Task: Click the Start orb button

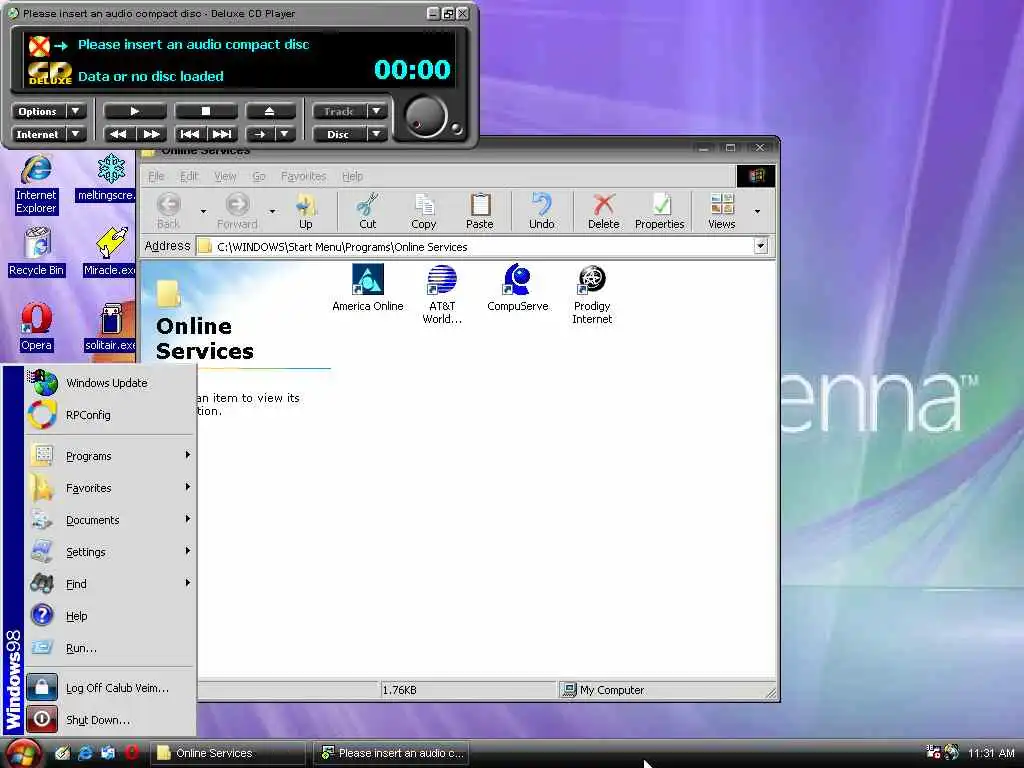Action: (23, 753)
